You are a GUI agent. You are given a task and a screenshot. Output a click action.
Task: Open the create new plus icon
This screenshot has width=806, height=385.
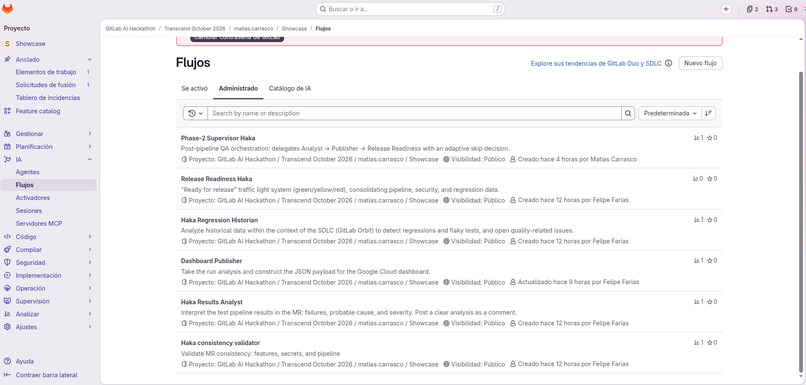click(726, 9)
